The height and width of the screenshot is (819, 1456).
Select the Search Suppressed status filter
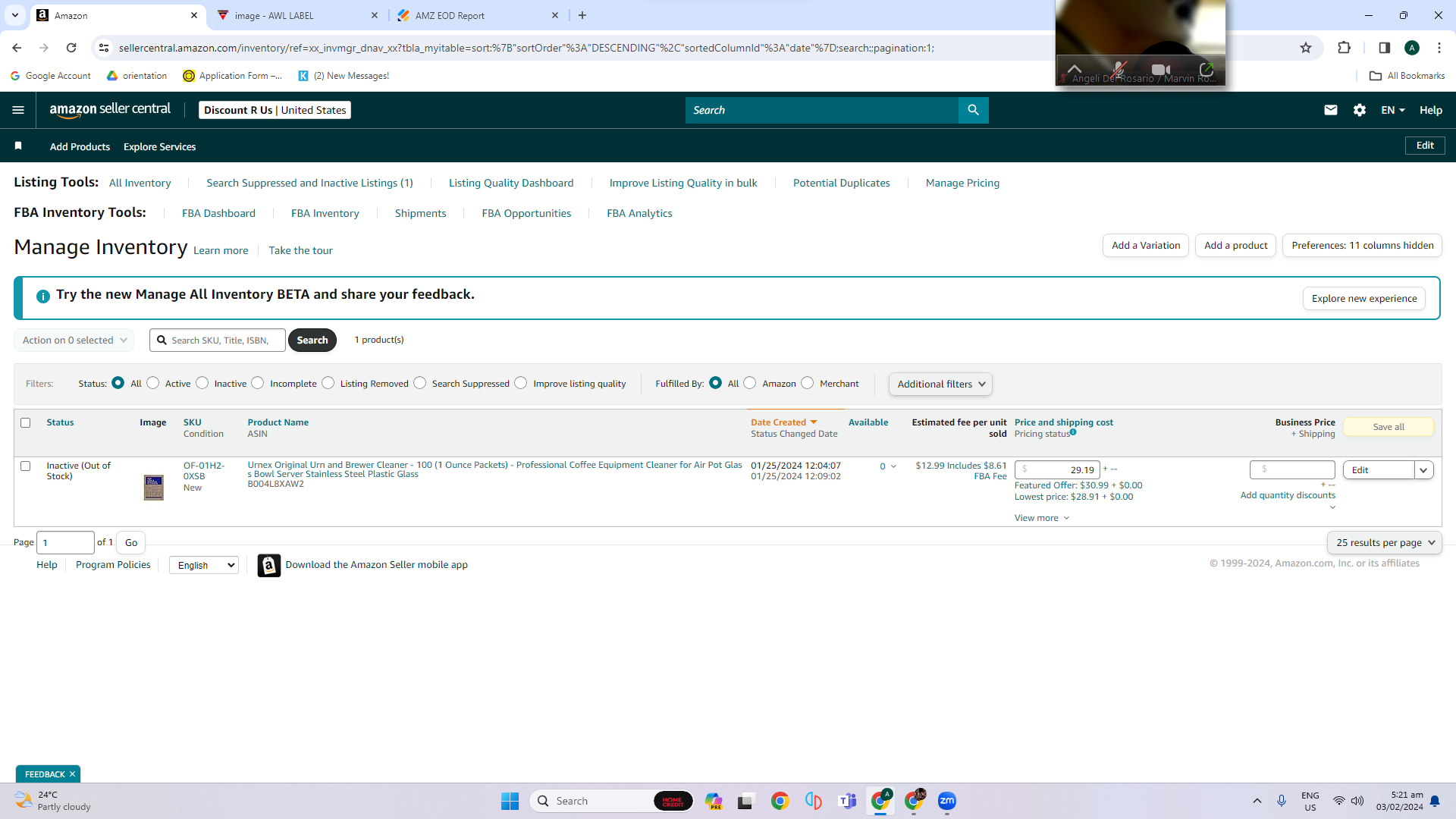tap(420, 383)
